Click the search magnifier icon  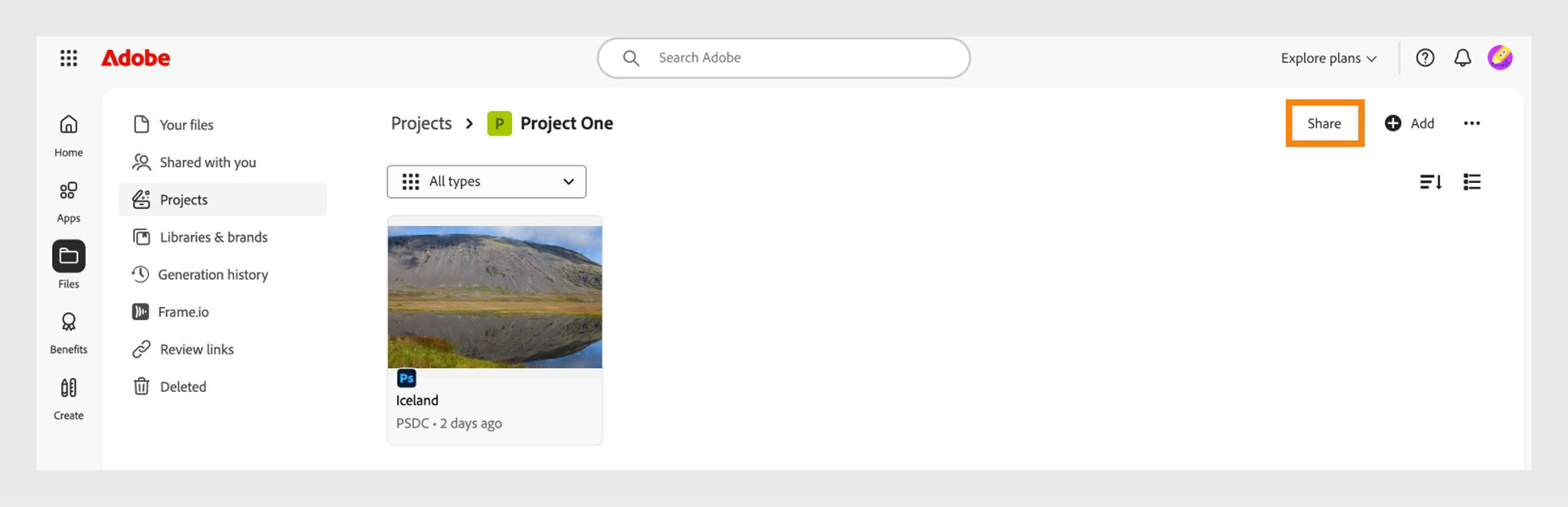pyautogui.click(x=630, y=58)
